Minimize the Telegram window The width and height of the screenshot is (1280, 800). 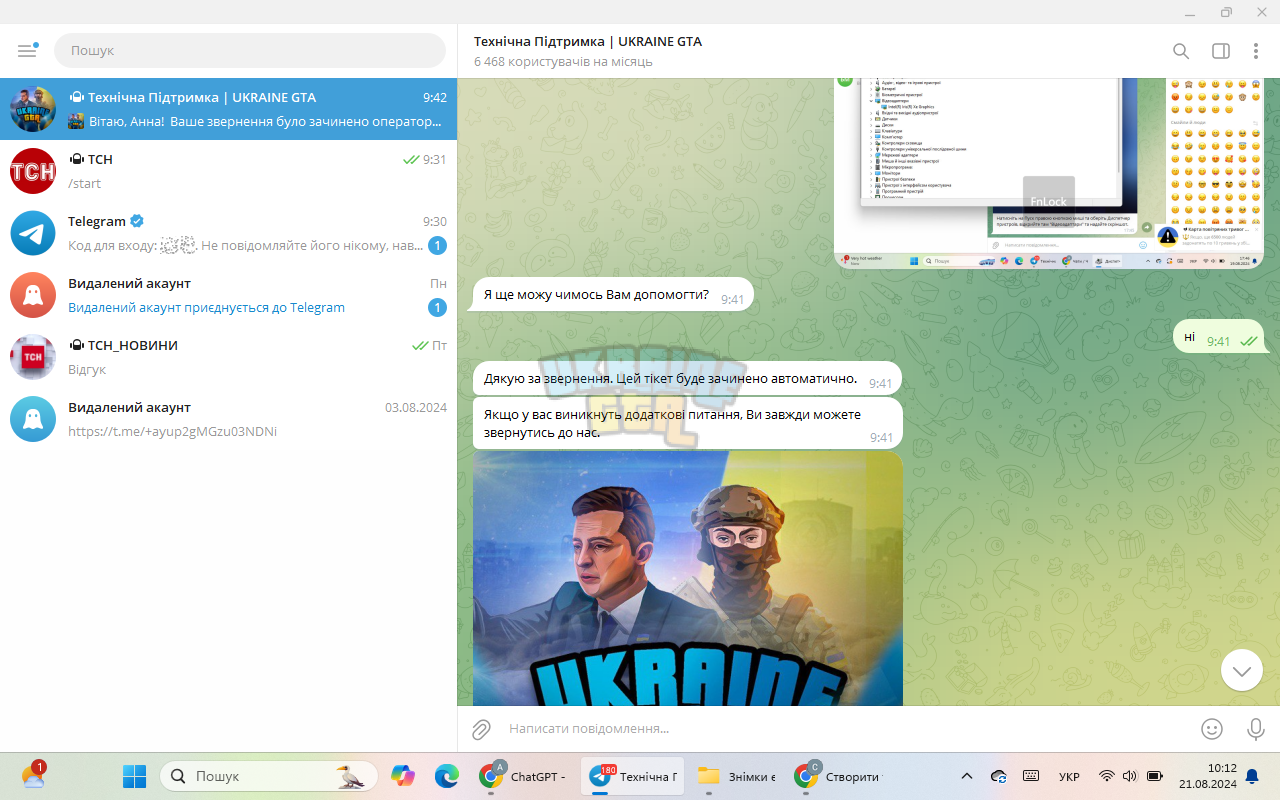click(x=1190, y=12)
